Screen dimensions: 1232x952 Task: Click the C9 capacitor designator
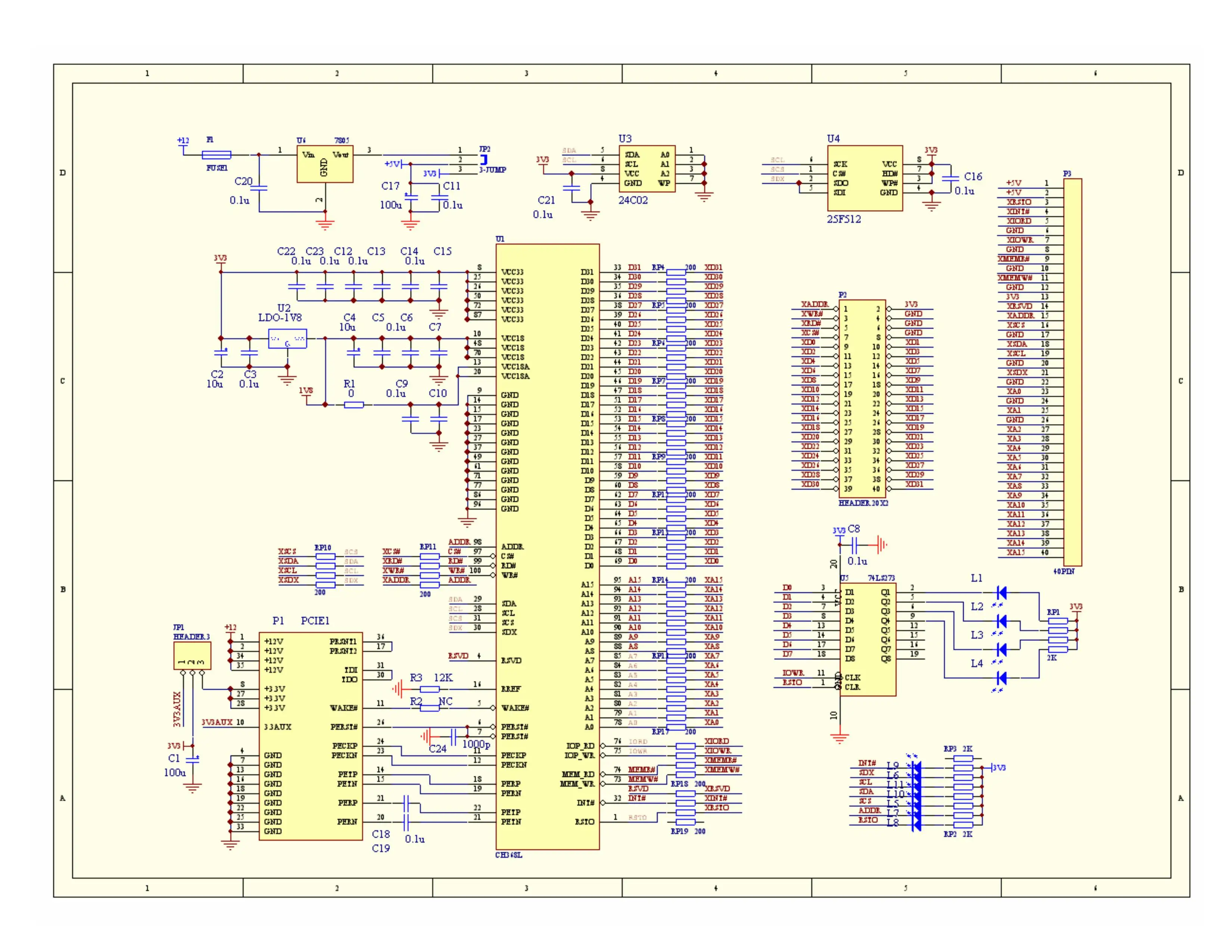(x=401, y=384)
